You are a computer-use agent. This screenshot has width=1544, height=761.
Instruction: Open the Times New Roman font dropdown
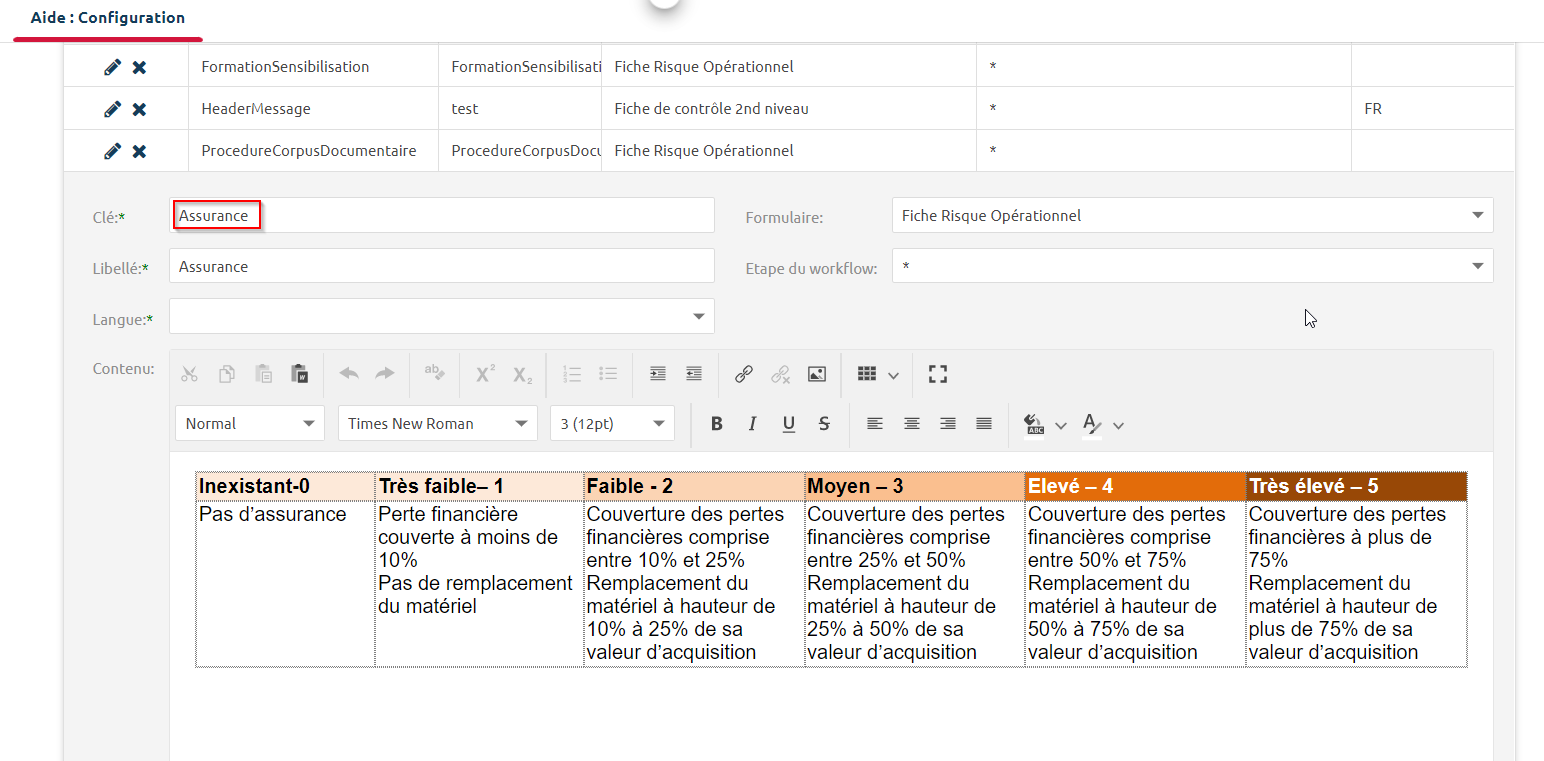438,424
